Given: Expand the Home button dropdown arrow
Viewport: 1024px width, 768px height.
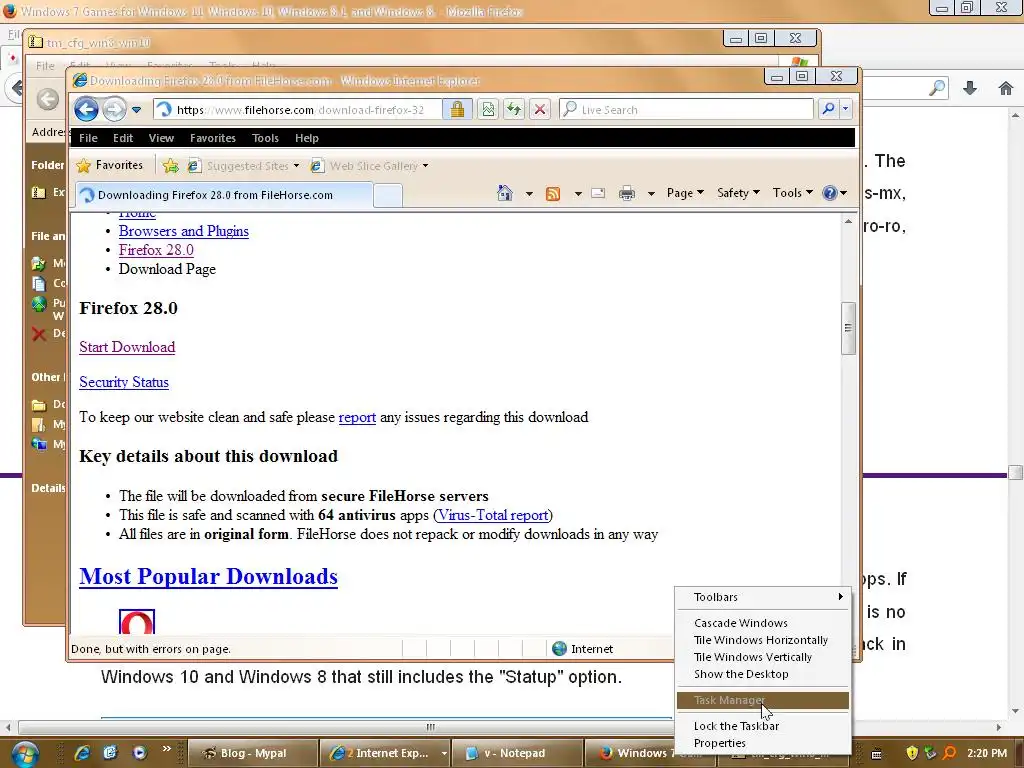Looking at the screenshot, I should pos(529,193).
